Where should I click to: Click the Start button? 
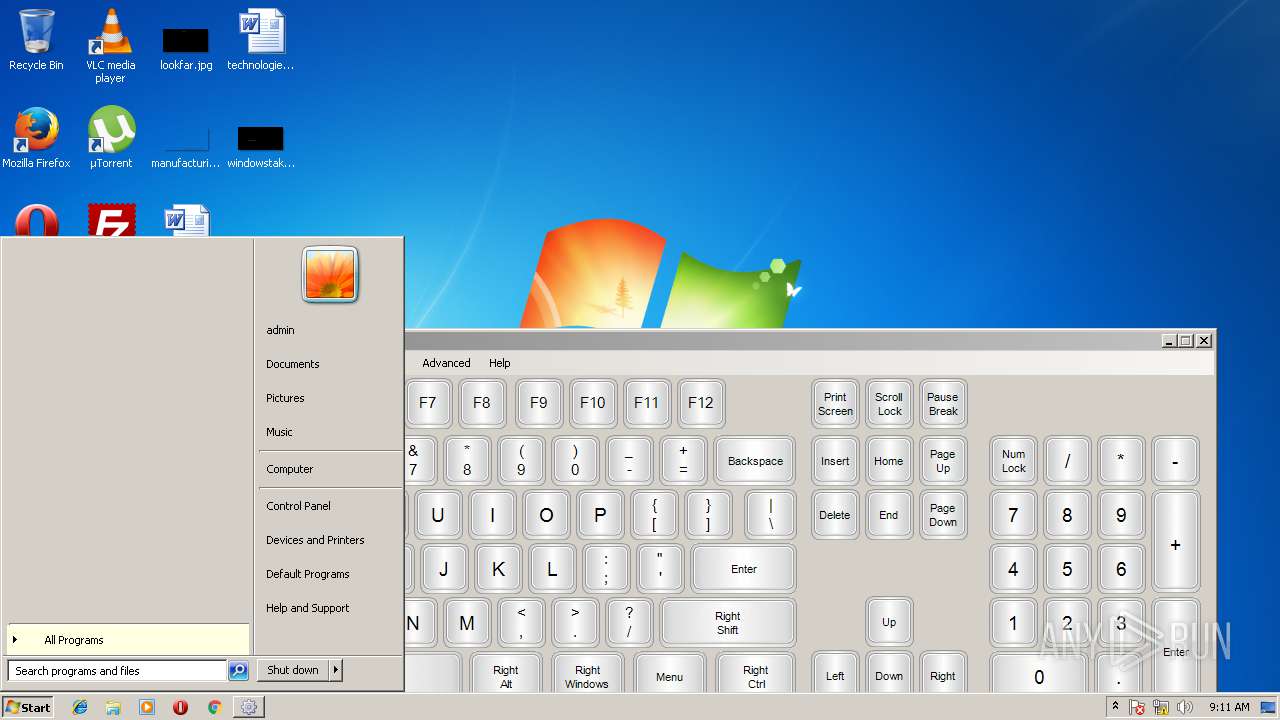click(x=28, y=707)
